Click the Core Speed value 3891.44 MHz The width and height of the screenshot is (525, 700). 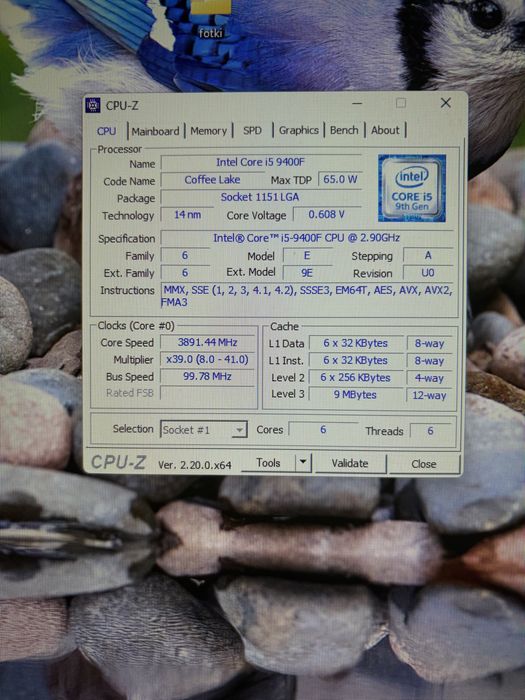click(x=208, y=342)
